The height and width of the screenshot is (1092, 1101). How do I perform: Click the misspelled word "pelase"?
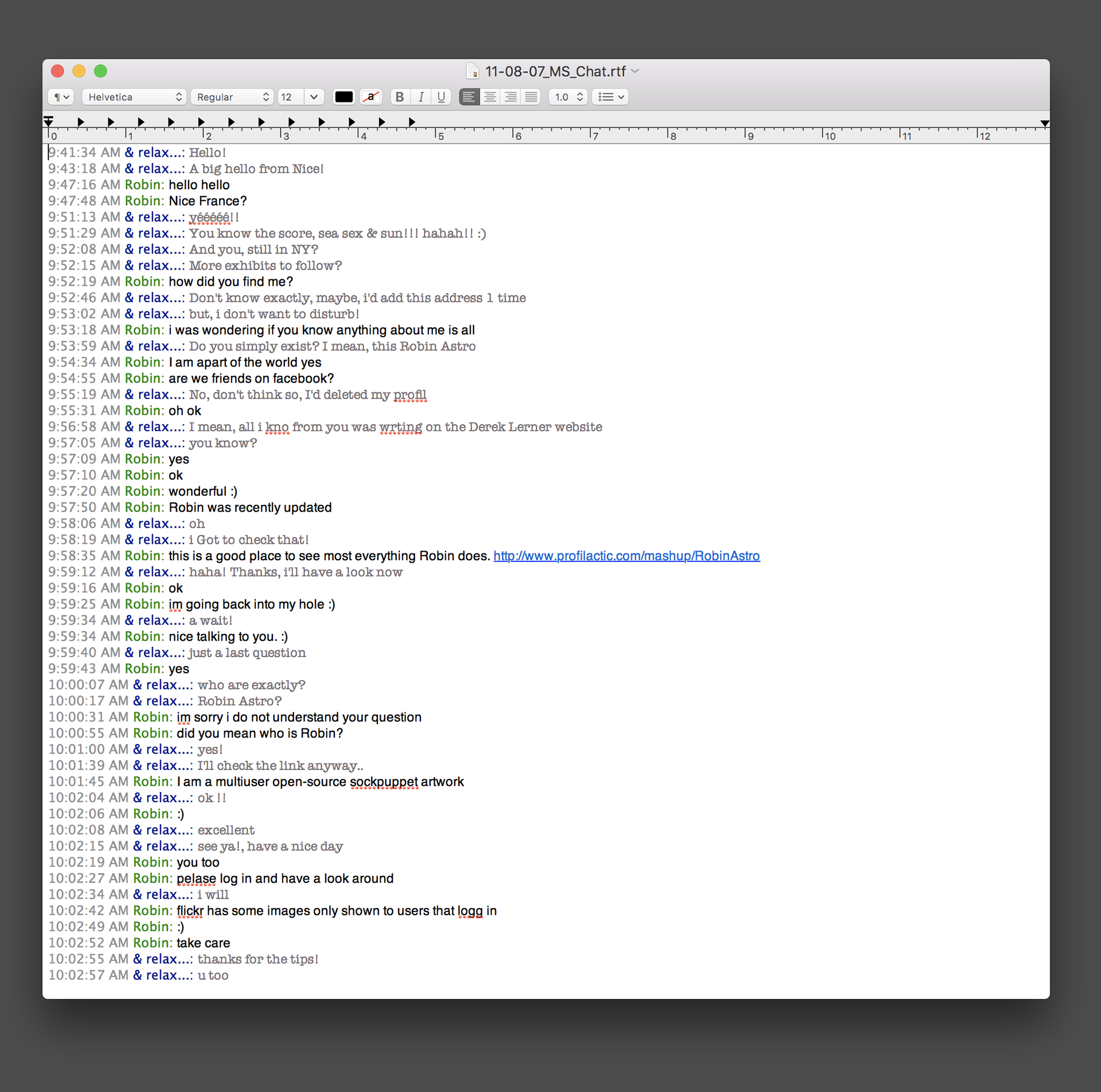coord(196,879)
